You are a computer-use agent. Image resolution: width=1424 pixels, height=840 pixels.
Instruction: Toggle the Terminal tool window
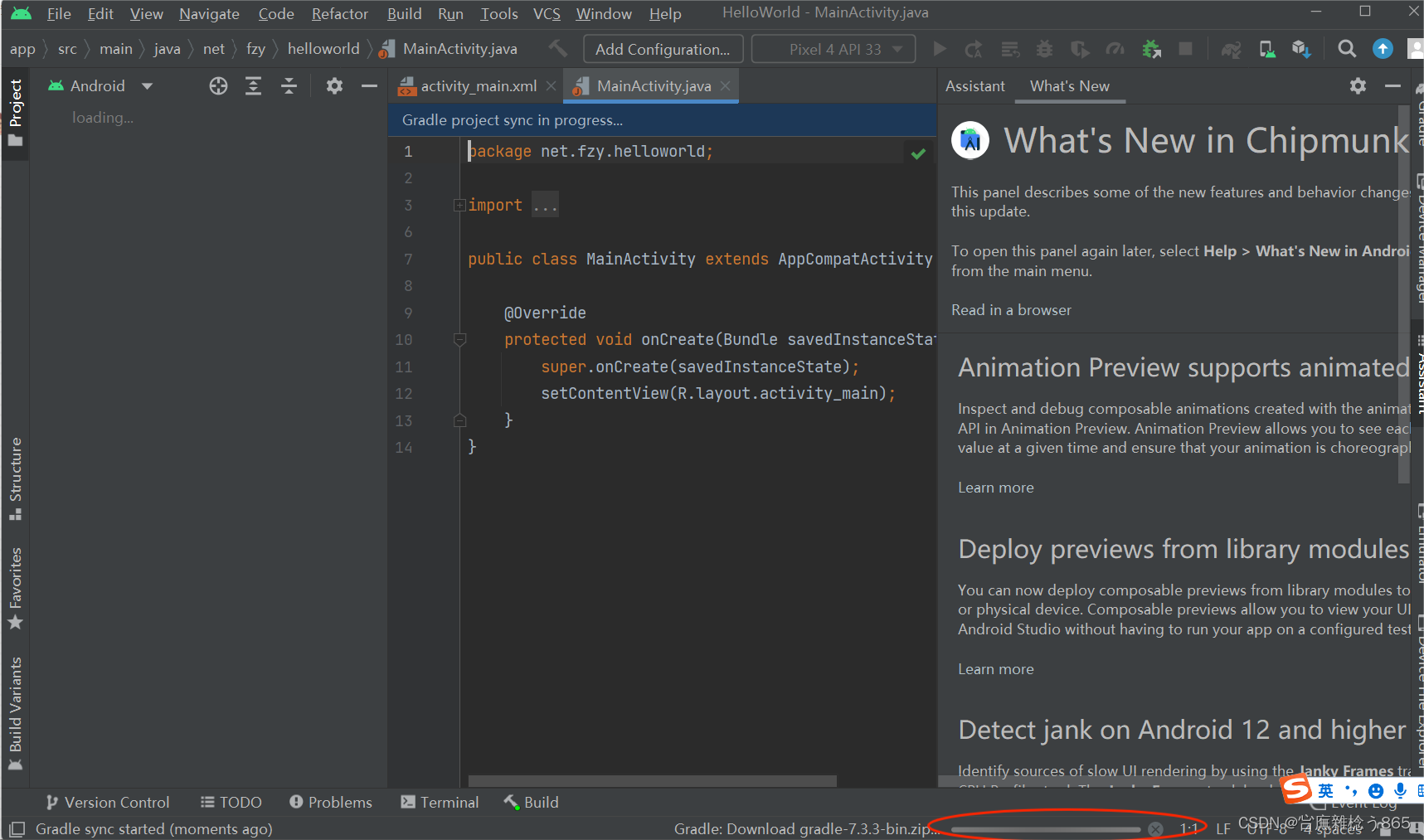[x=440, y=802]
